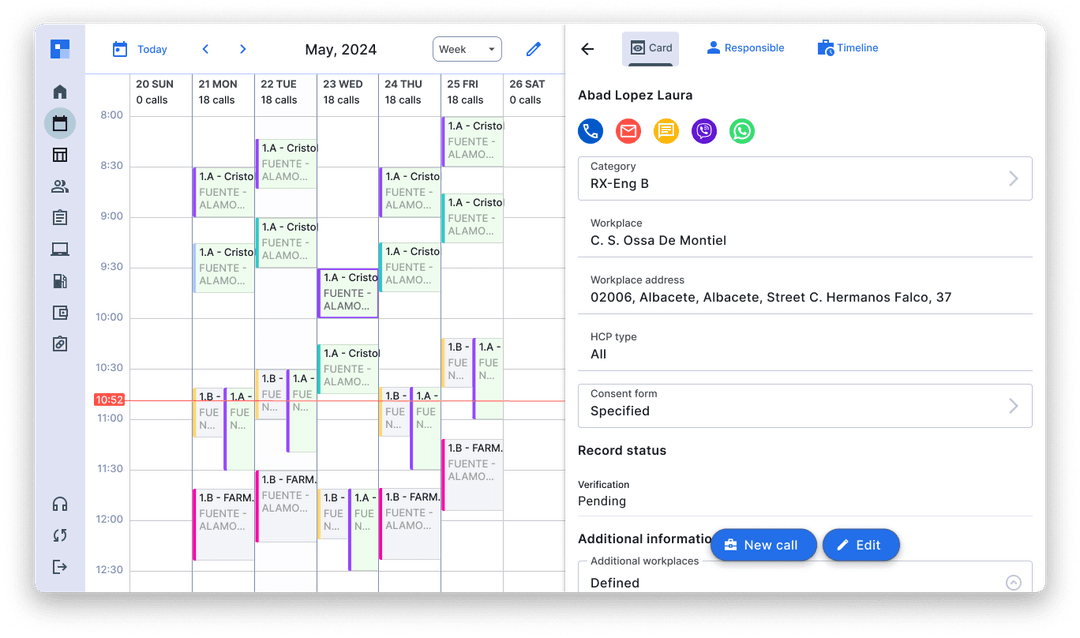Click the HCP type All value
This screenshot has height=638, width=1080.
(598, 354)
